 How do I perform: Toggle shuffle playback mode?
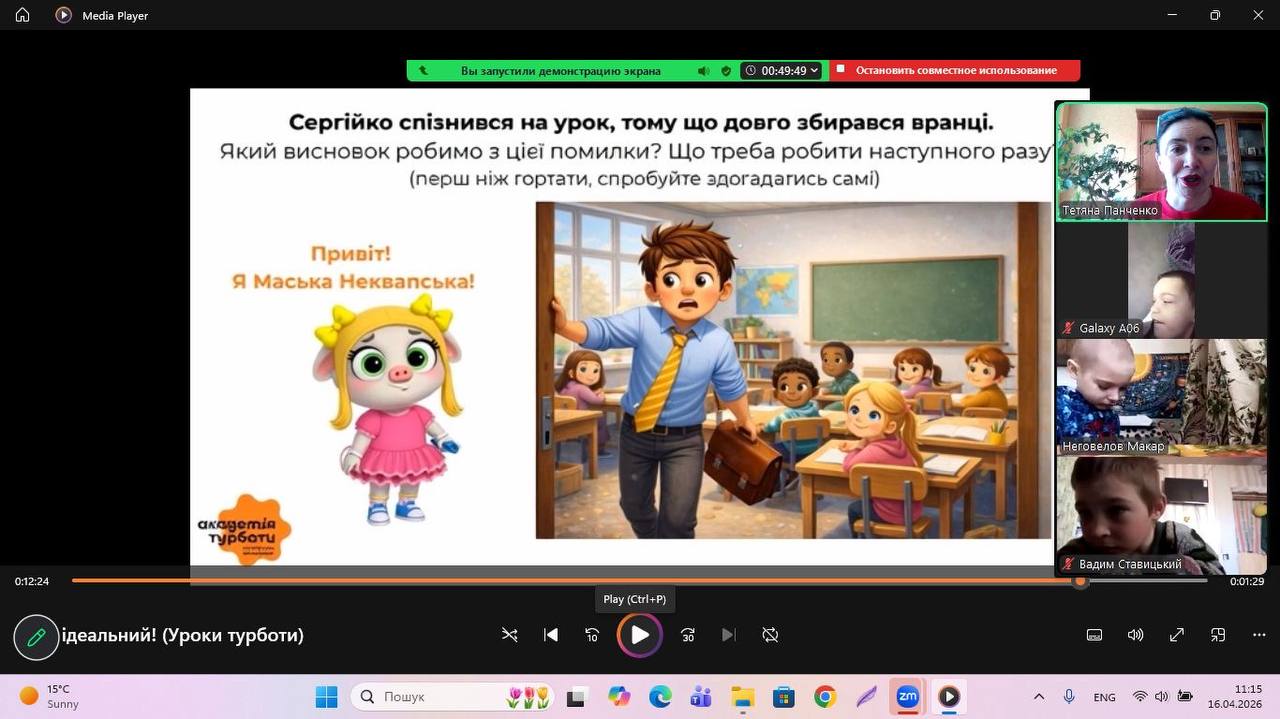point(510,635)
